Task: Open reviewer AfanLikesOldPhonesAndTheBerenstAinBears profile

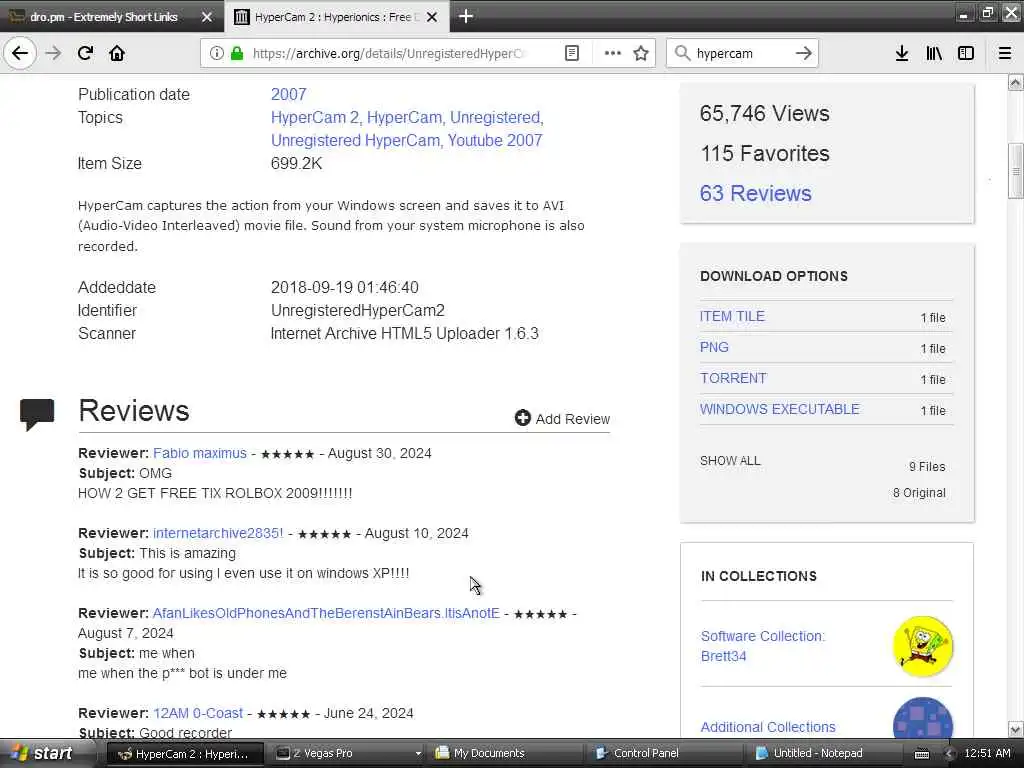Action: 326,613
